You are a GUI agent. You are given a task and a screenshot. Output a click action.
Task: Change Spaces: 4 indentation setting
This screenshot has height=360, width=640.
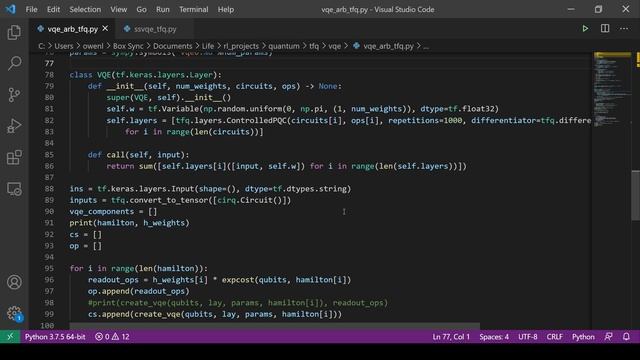coord(494,337)
